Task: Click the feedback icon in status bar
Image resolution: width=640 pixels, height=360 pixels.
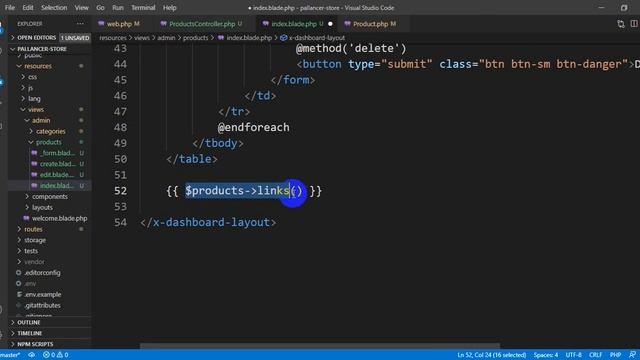Action: click(633, 355)
